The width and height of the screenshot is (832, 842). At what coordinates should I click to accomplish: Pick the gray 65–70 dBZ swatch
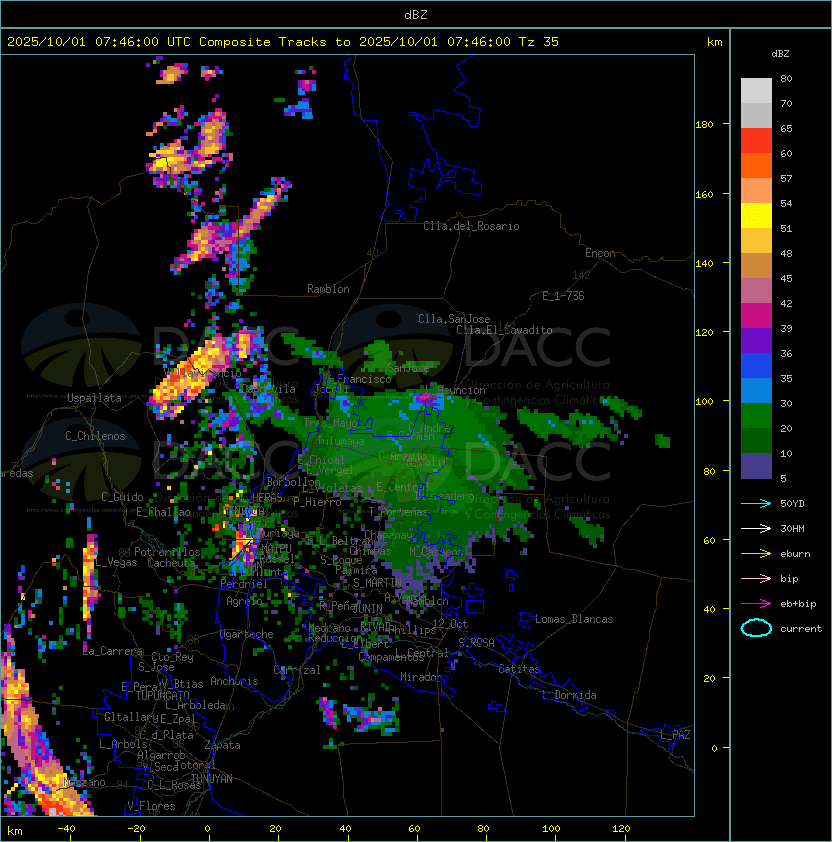[x=756, y=115]
